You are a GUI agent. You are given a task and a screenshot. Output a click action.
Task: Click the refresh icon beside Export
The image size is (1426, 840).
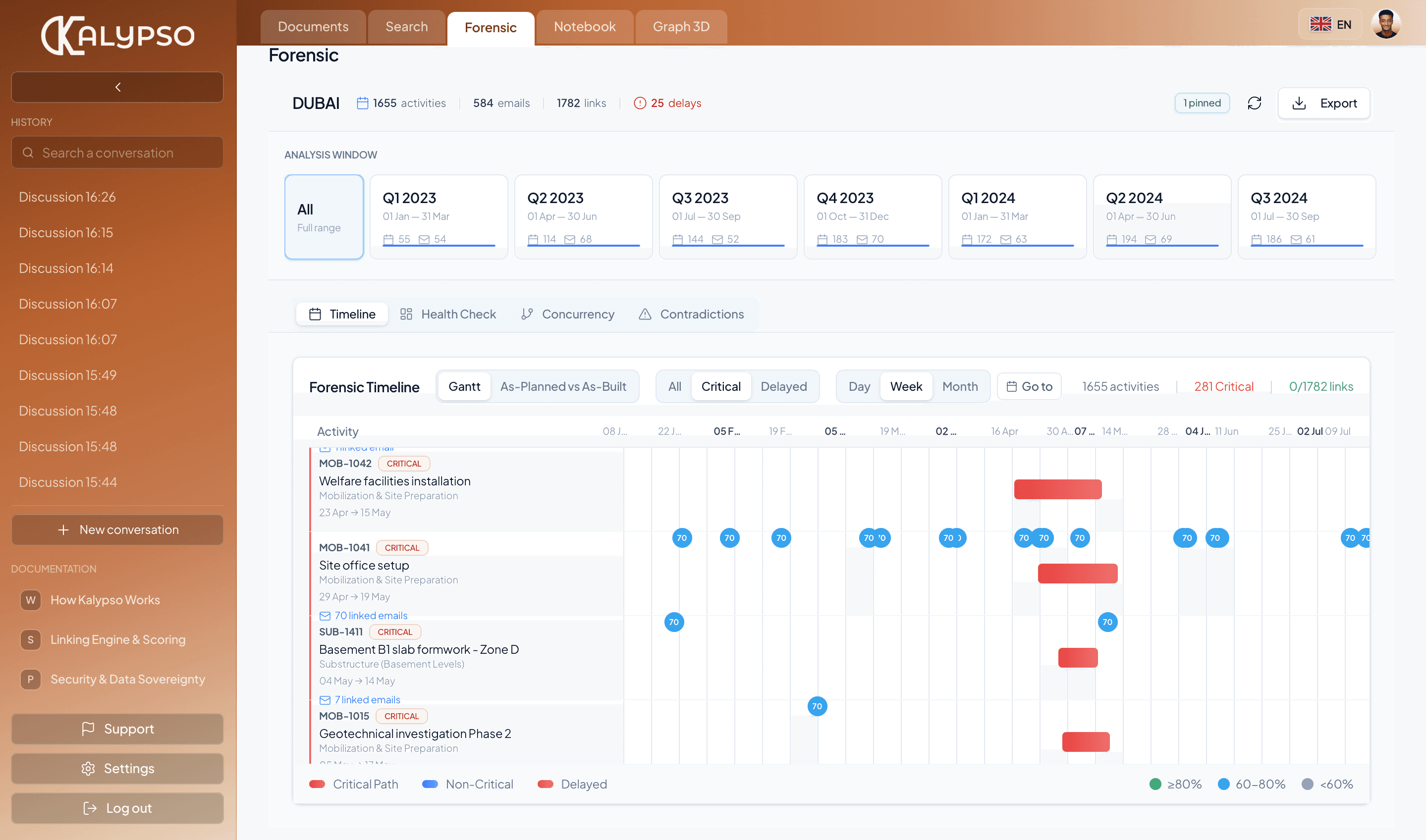coord(1254,103)
